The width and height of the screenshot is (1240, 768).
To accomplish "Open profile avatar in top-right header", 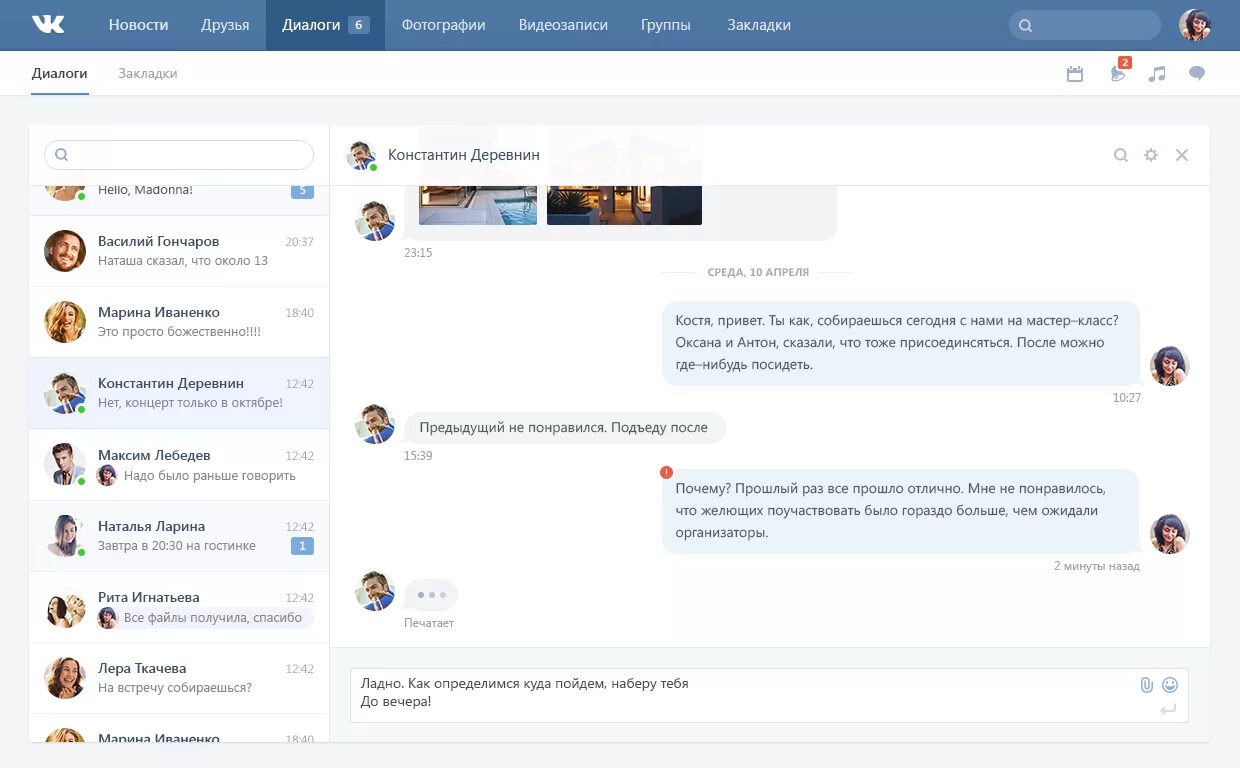I will [1195, 25].
